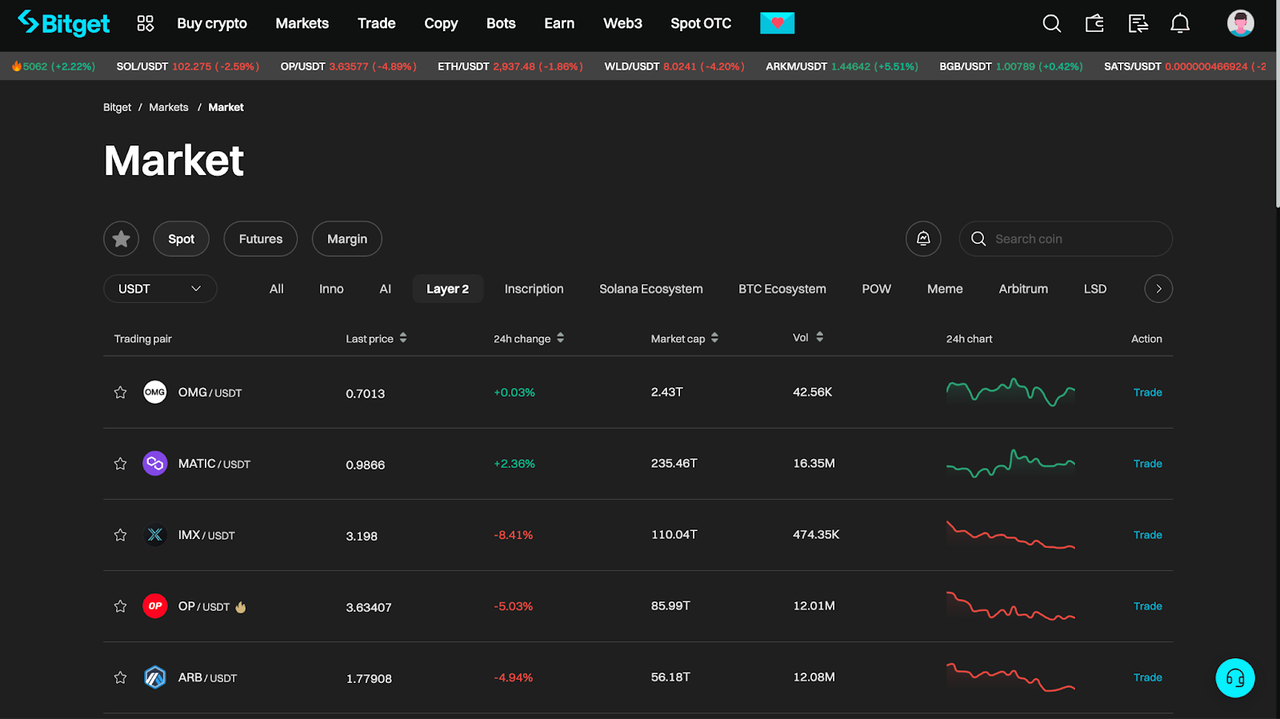Trade the OP/USDT pair
1280x719 pixels.
(1147, 606)
